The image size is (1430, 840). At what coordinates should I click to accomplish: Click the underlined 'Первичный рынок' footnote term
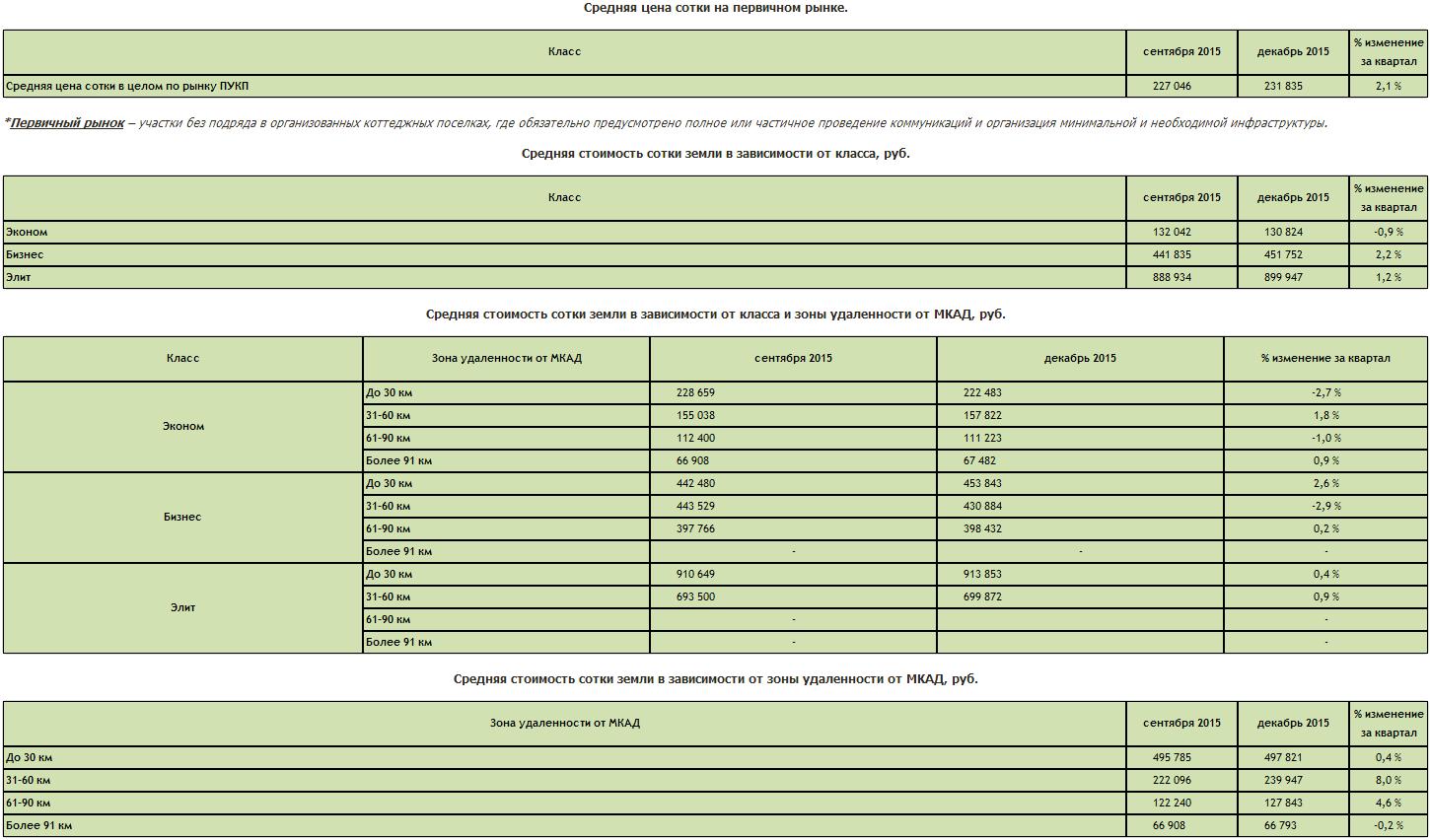pos(67,123)
